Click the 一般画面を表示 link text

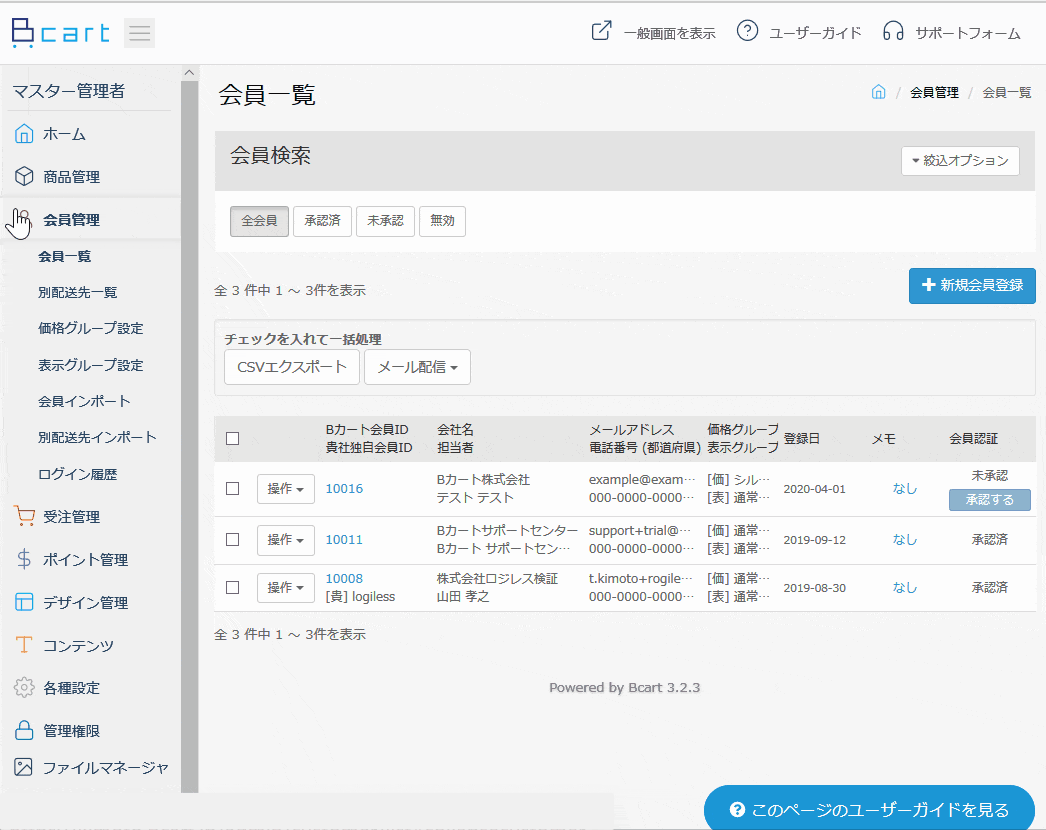point(669,33)
